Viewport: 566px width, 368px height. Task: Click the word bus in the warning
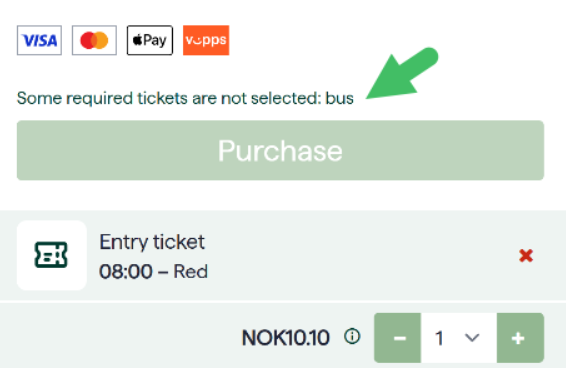point(339,98)
